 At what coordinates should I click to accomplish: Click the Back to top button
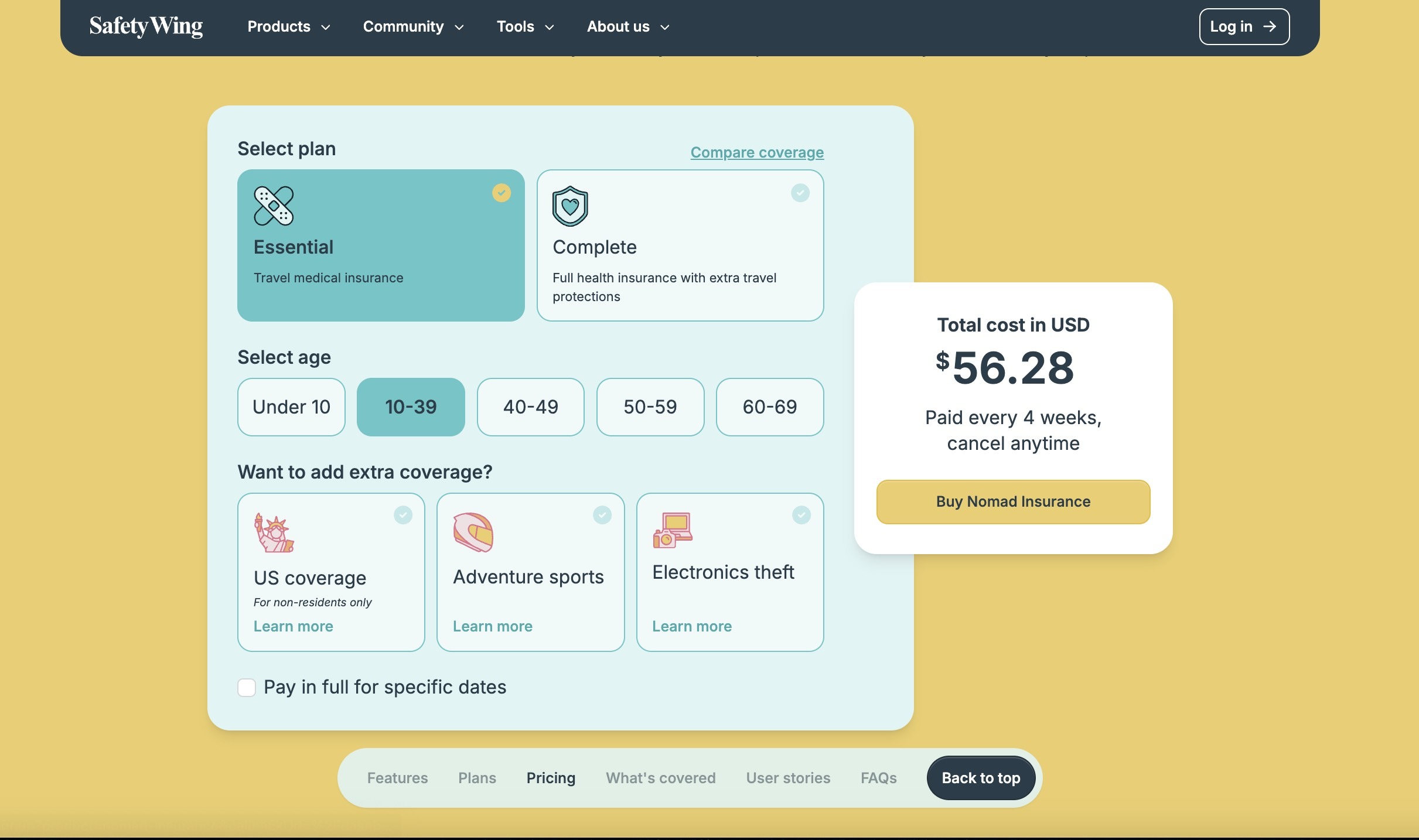981,778
